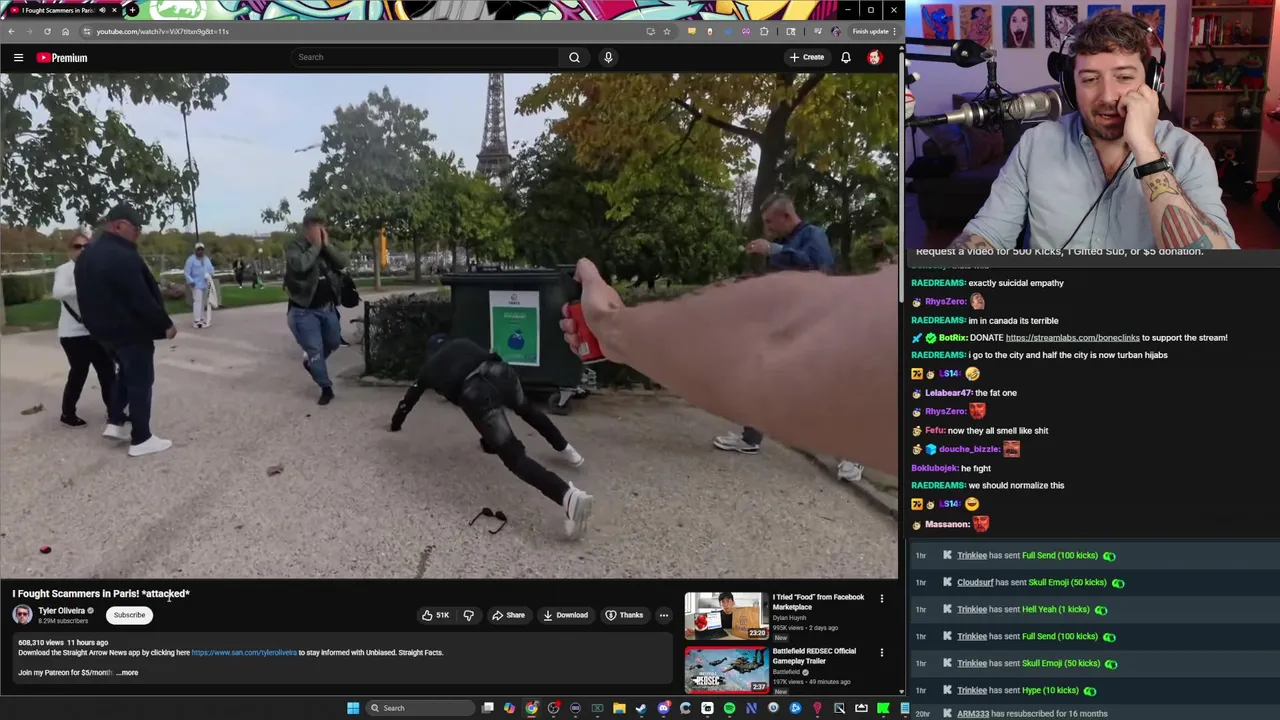
Task: Open the YouTube account avatar menu
Action: click(875, 57)
